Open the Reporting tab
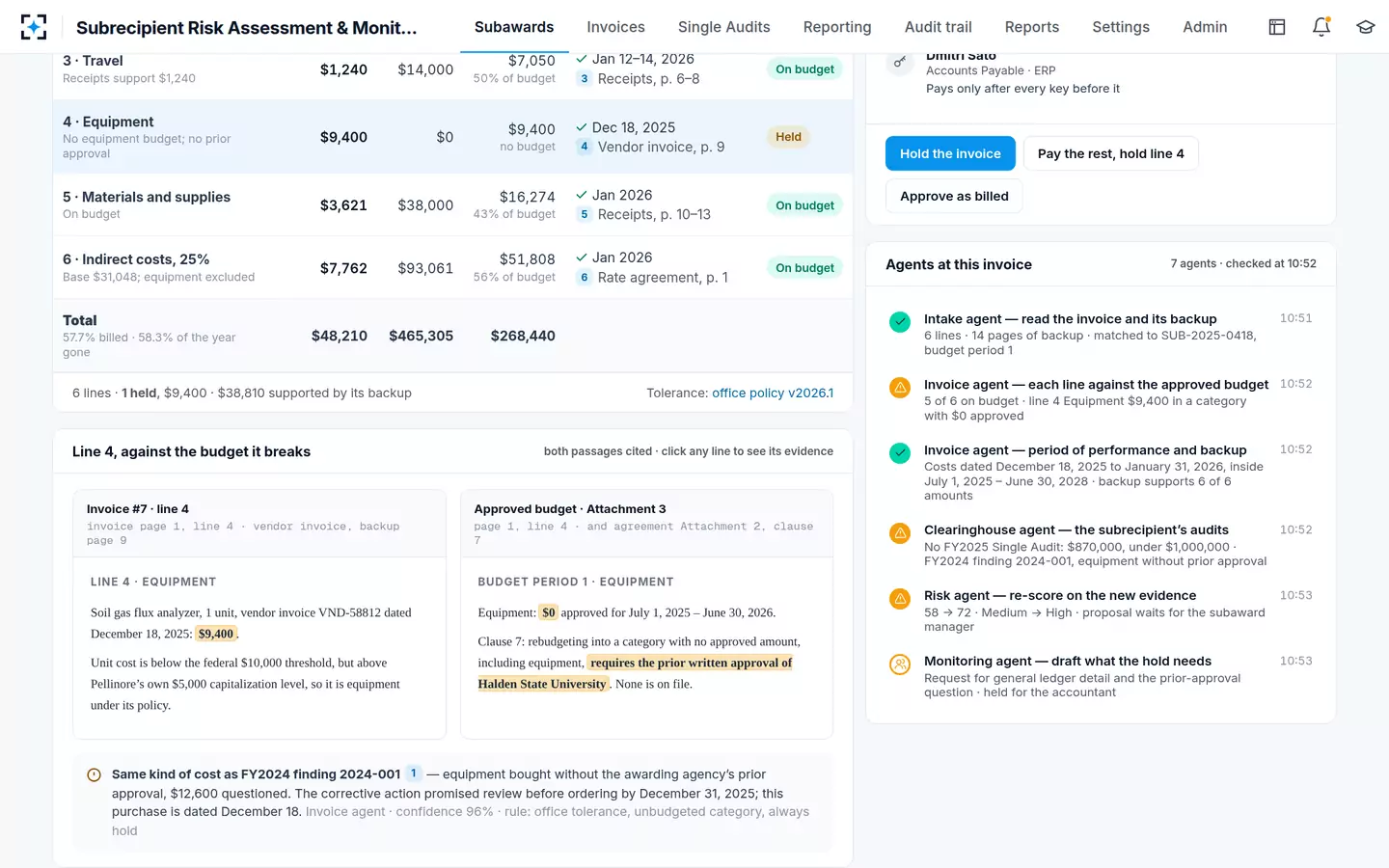This screenshot has width=1389, height=868. pos(837,27)
